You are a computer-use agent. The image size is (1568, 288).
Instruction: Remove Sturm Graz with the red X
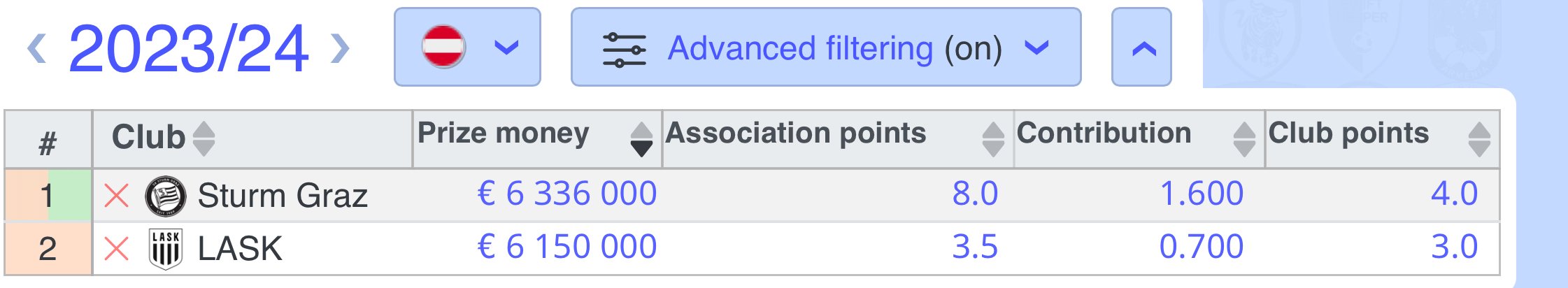point(116,195)
